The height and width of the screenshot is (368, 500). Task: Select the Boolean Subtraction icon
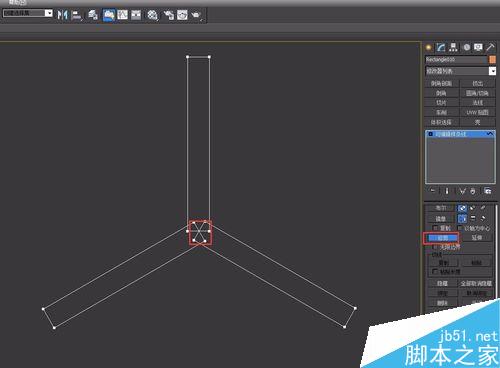[473, 208]
